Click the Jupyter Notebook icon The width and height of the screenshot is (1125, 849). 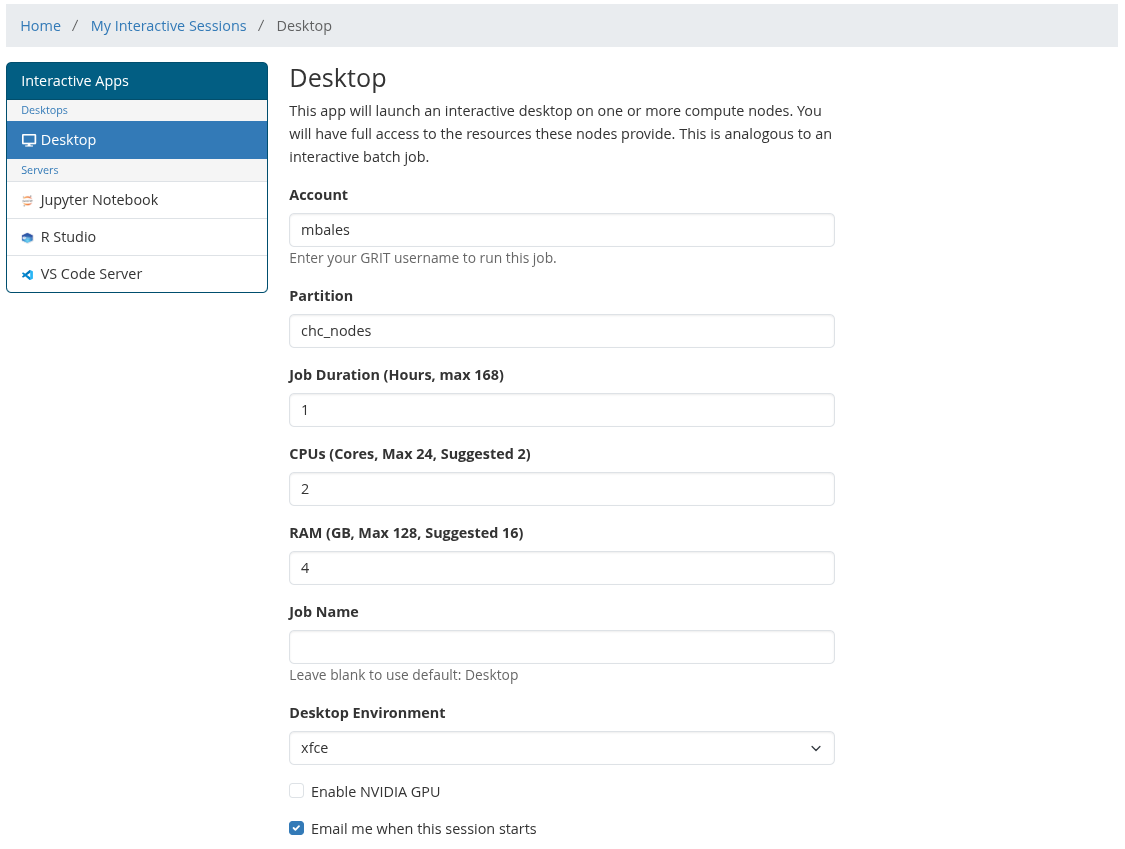click(x=28, y=200)
